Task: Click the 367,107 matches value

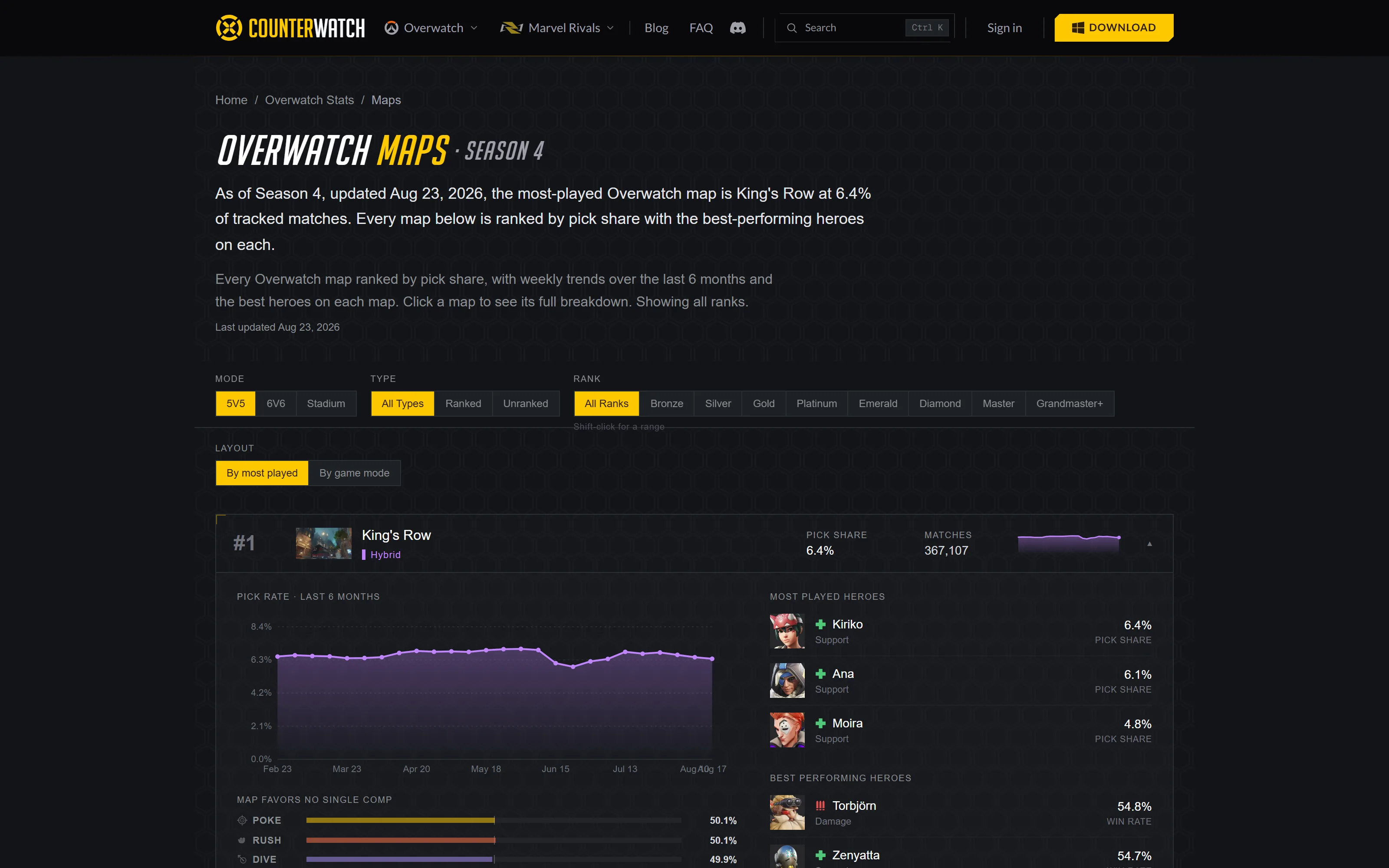Action: [946, 551]
